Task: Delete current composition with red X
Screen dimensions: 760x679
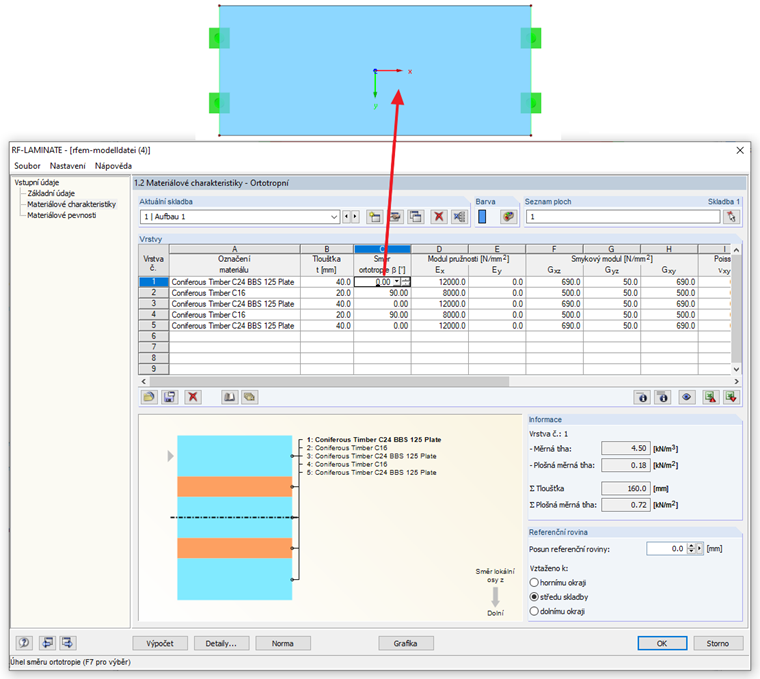Action: (439, 217)
